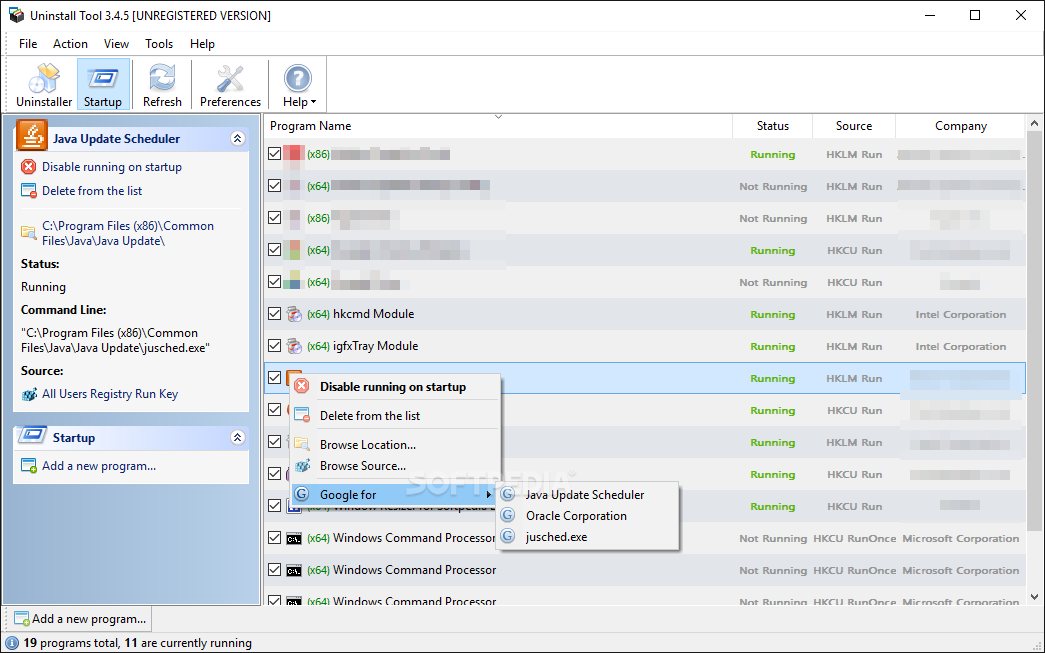
Task: Click the Uninstall Tool title bar icon
Action: pos(16,15)
